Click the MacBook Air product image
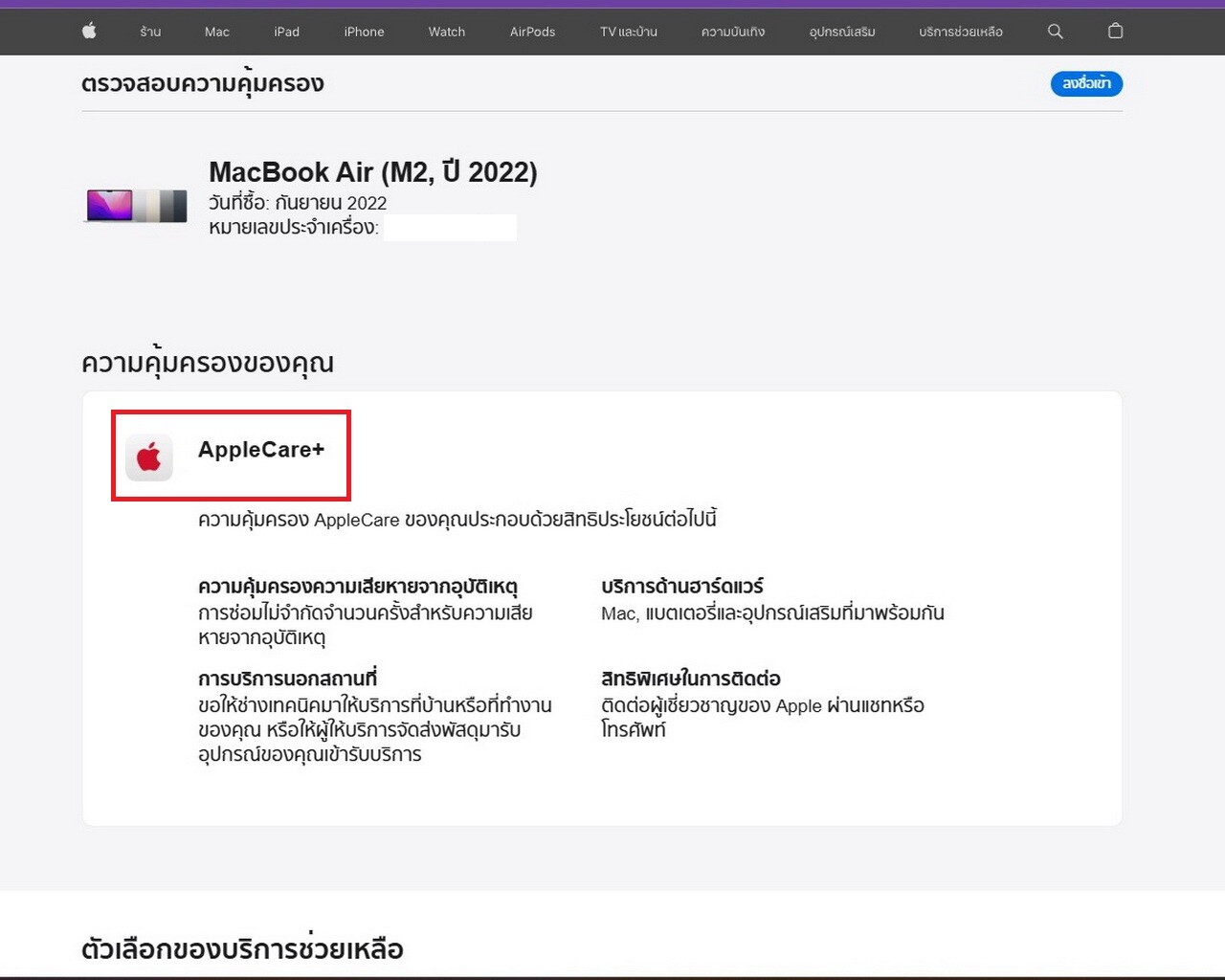Image resolution: width=1225 pixels, height=980 pixels. [135, 205]
